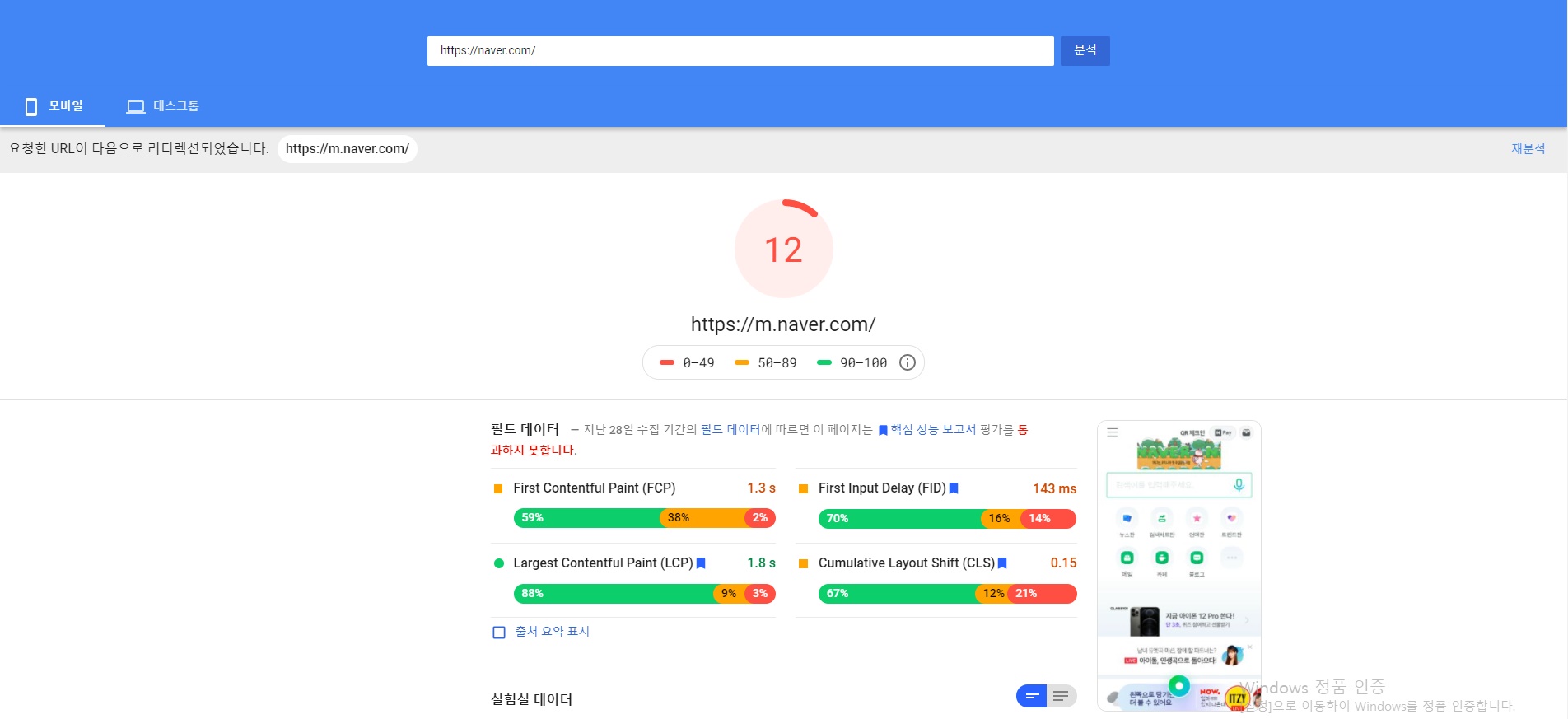Click the performance score gauge showing 12

tap(783, 249)
